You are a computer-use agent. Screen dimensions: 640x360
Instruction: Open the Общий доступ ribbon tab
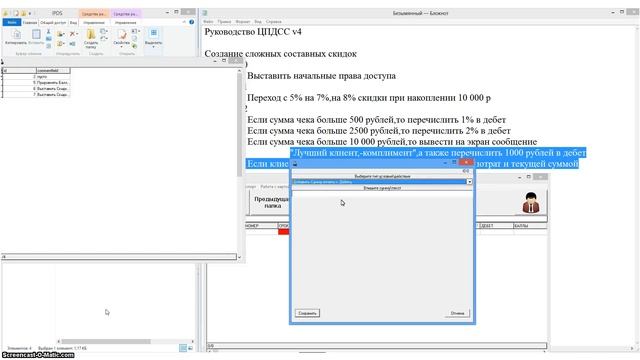[53, 22]
